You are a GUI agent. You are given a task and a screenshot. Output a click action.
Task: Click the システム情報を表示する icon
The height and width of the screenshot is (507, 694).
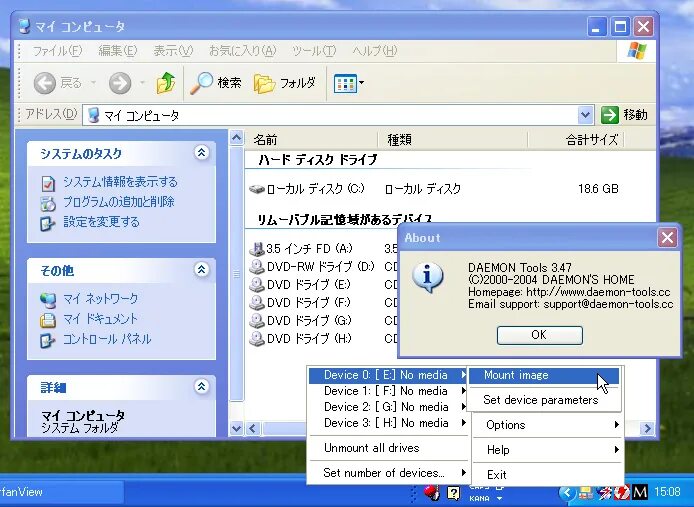[48, 183]
